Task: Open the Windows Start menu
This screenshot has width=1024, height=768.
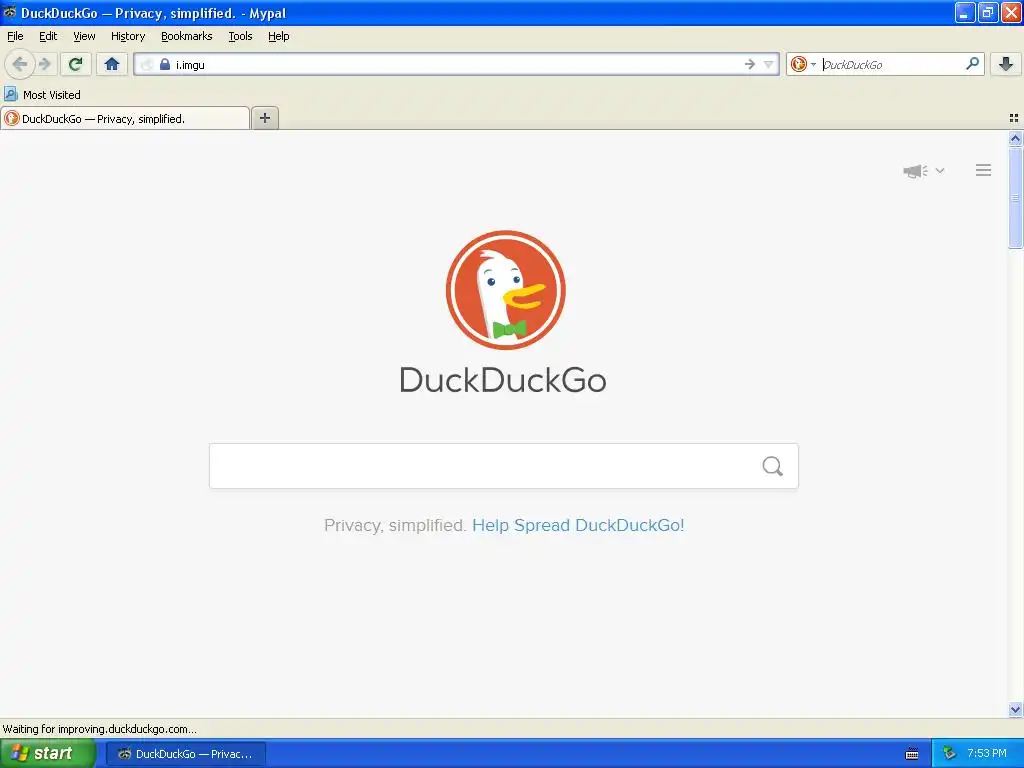Action: tap(47, 753)
